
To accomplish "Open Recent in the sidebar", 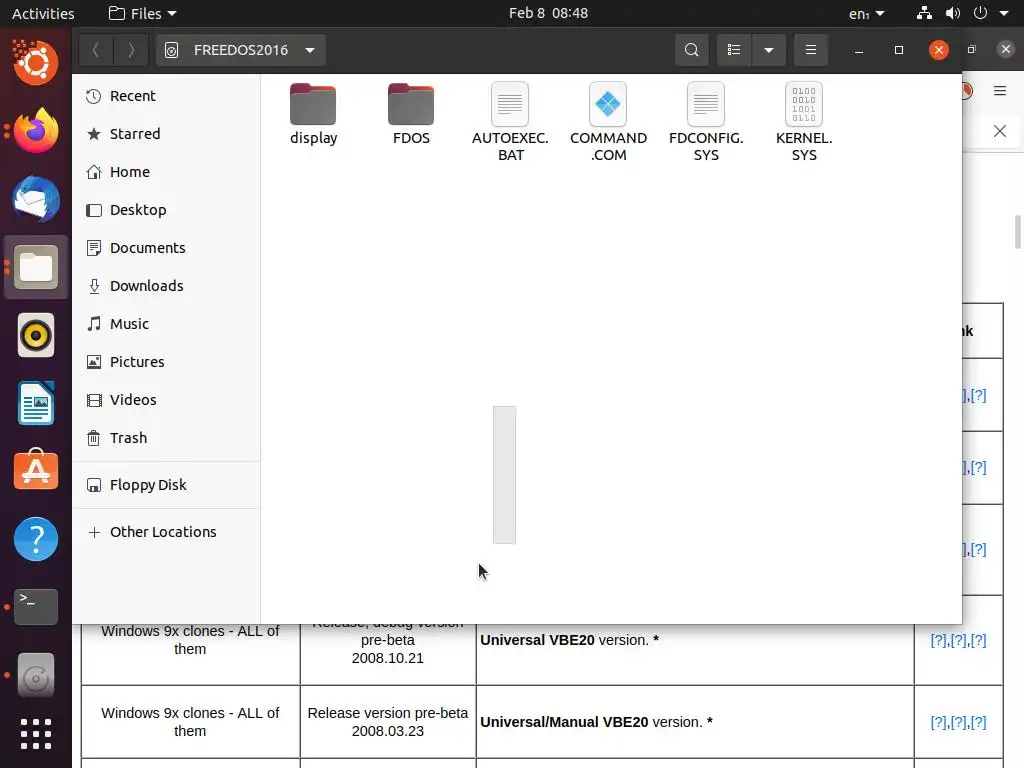I will 167,96.
